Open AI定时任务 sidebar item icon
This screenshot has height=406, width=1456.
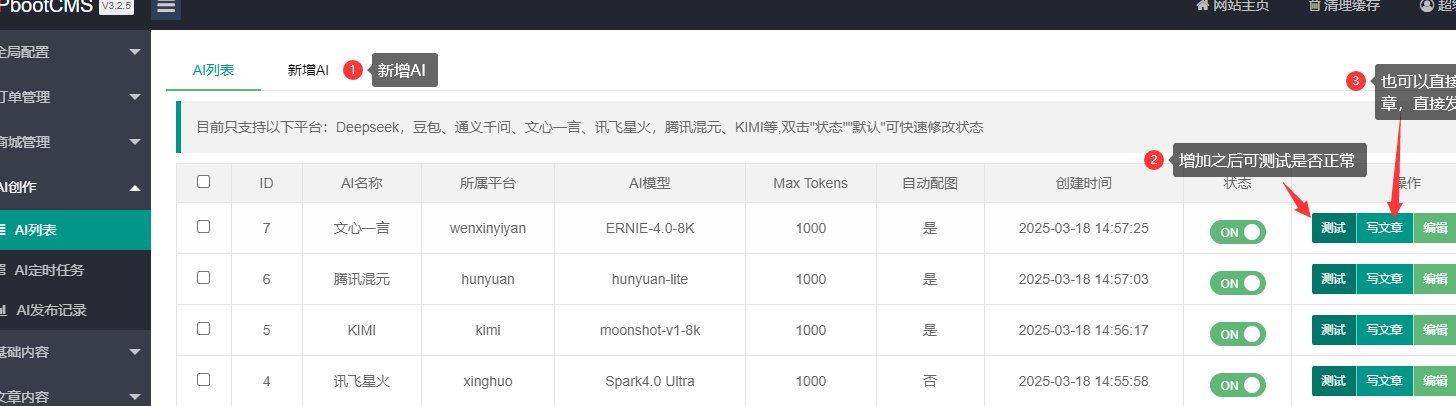click(x=4, y=270)
